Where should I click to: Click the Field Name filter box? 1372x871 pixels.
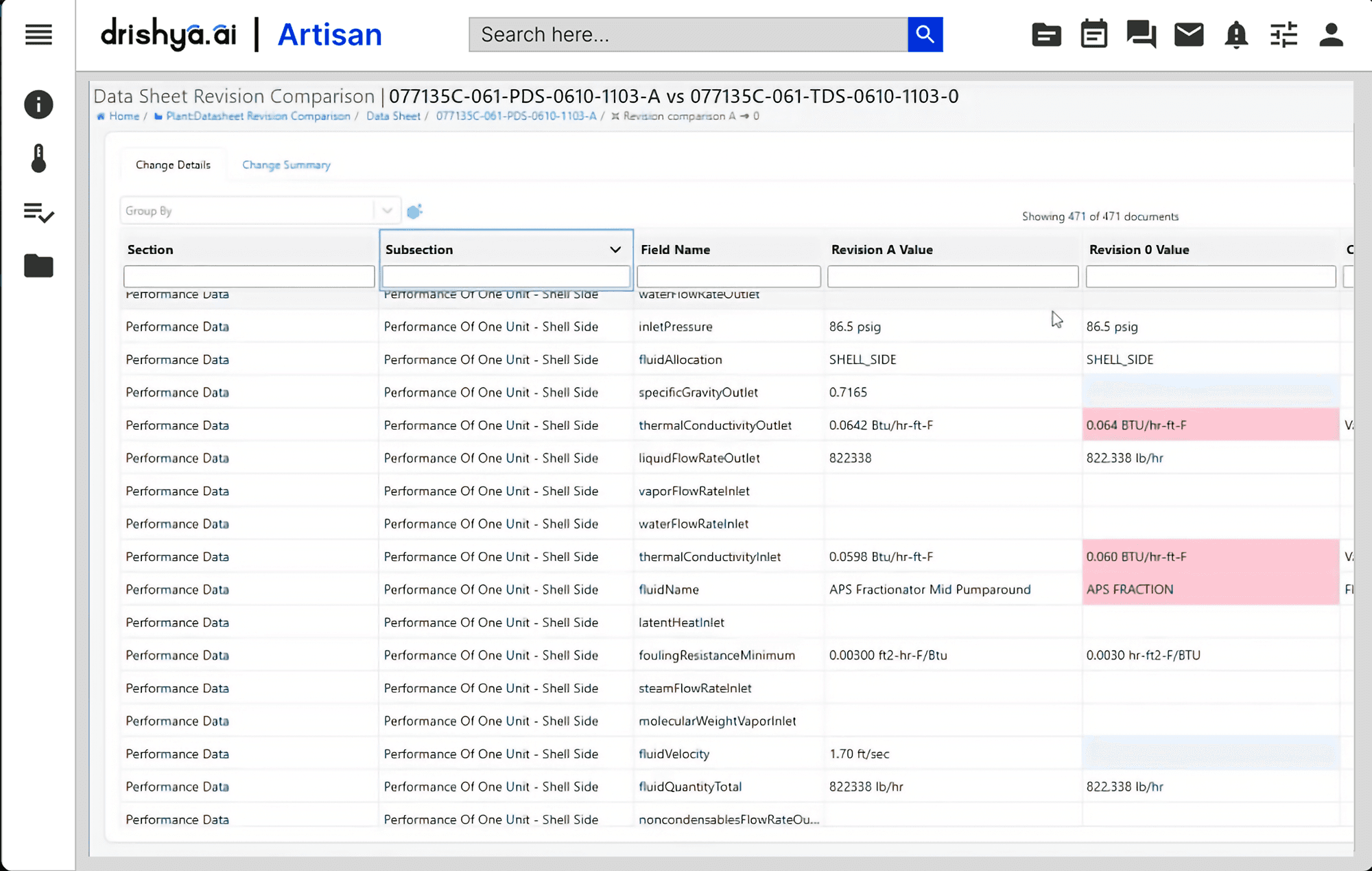point(729,277)
